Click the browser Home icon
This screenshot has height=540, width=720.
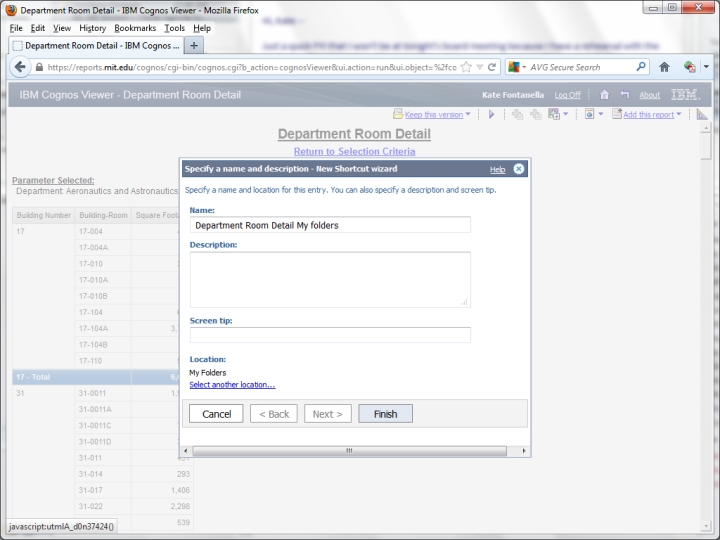[664, 67]
